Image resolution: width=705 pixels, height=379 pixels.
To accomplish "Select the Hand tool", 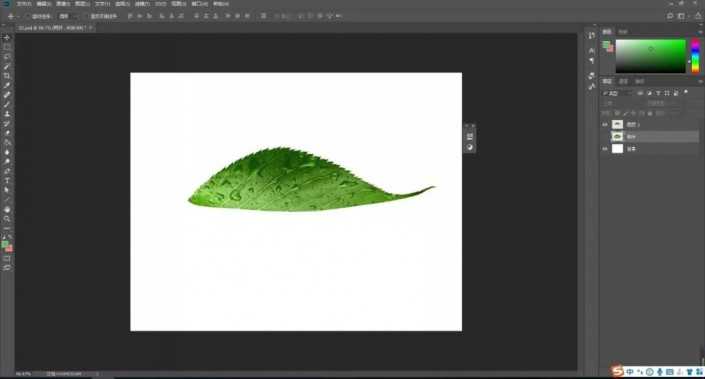I will 7,209.
